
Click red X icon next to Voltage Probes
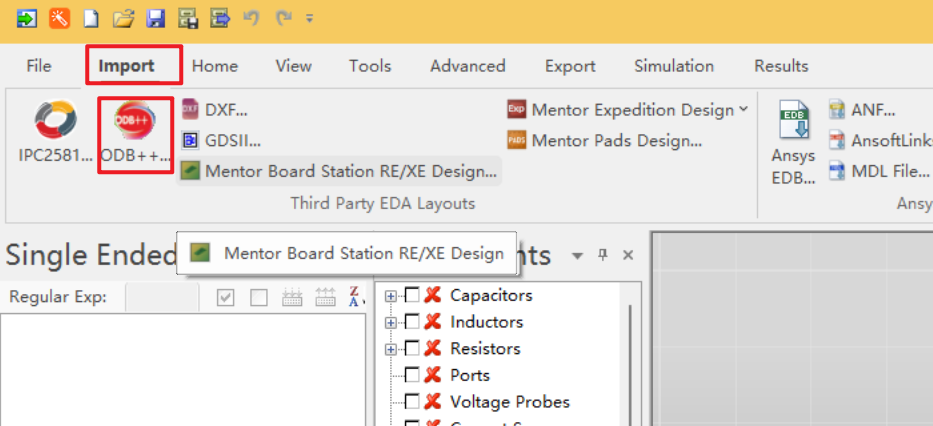(433, 402)
